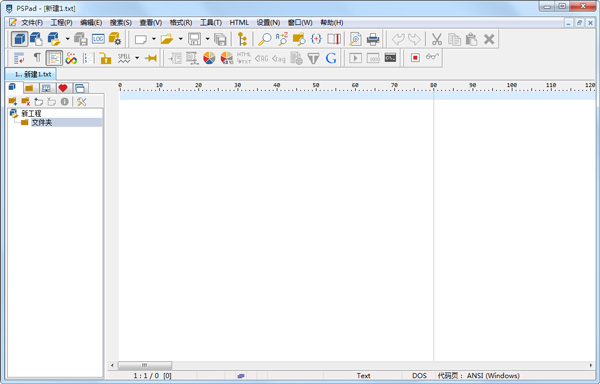
Task: Click the scissors cut icon
Action: [x=437, y=39]
